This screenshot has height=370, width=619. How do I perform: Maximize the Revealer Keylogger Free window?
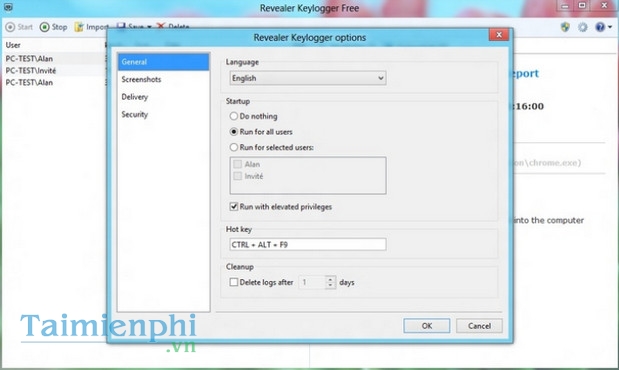tap(582, 6)
